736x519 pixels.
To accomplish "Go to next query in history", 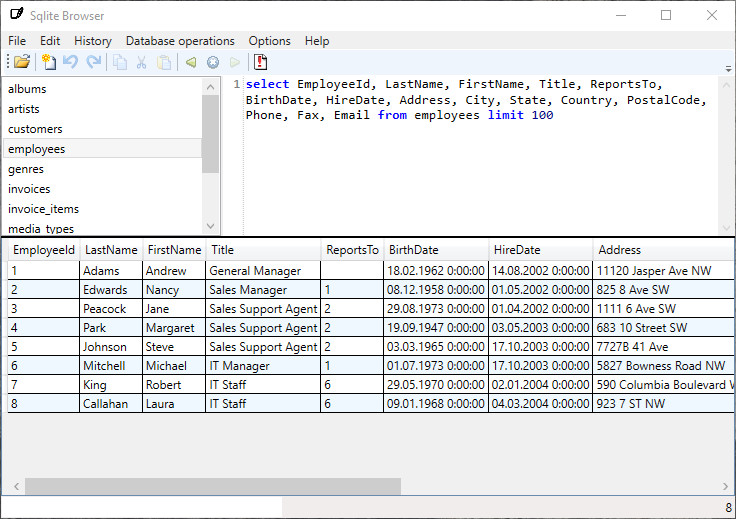I will click(x=235, y=62).
